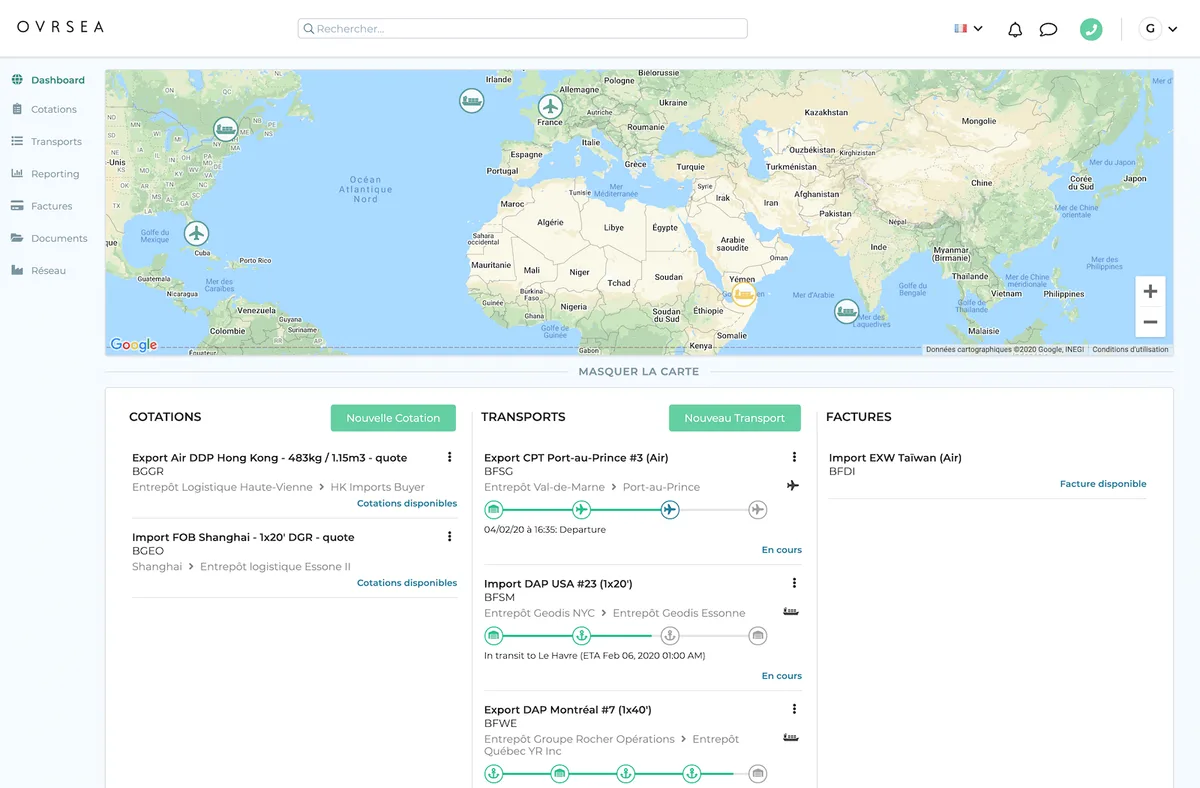Click grey final step of BFWE timeline
The height and width of the screenshot is (788, 1200).
click(758, 774)
